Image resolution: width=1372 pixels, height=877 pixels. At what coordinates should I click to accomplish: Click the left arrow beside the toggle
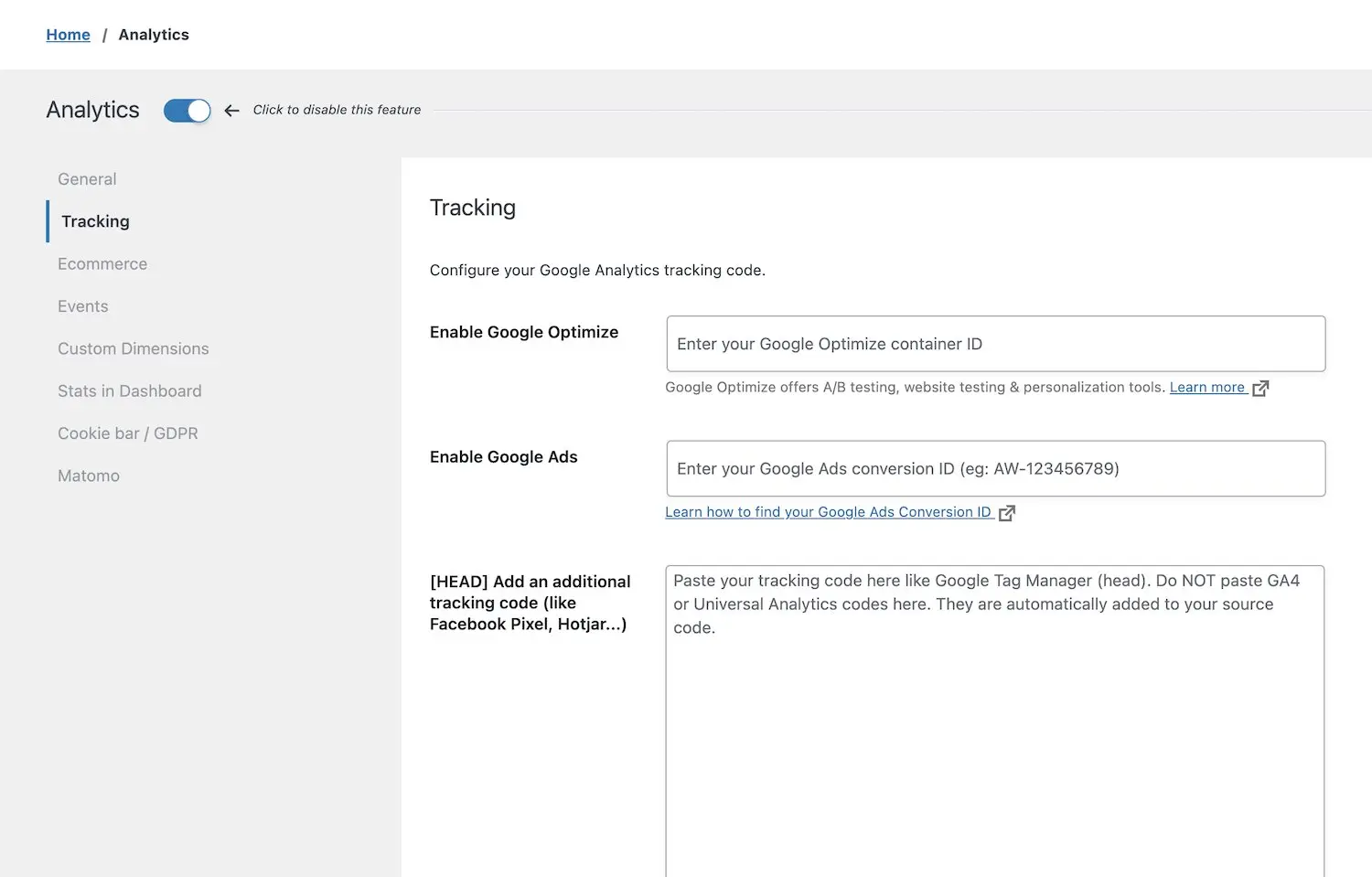[x=232, y=111]
